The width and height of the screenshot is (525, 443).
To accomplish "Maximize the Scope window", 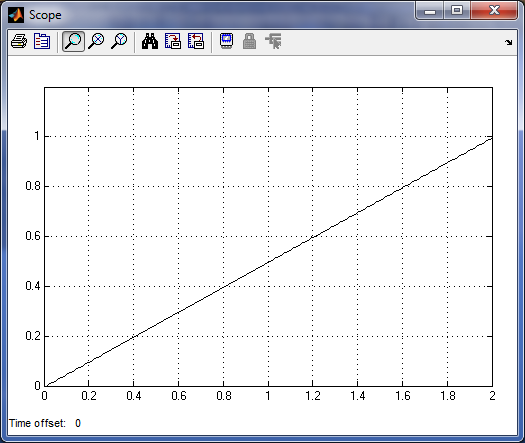I will [457, 11].
